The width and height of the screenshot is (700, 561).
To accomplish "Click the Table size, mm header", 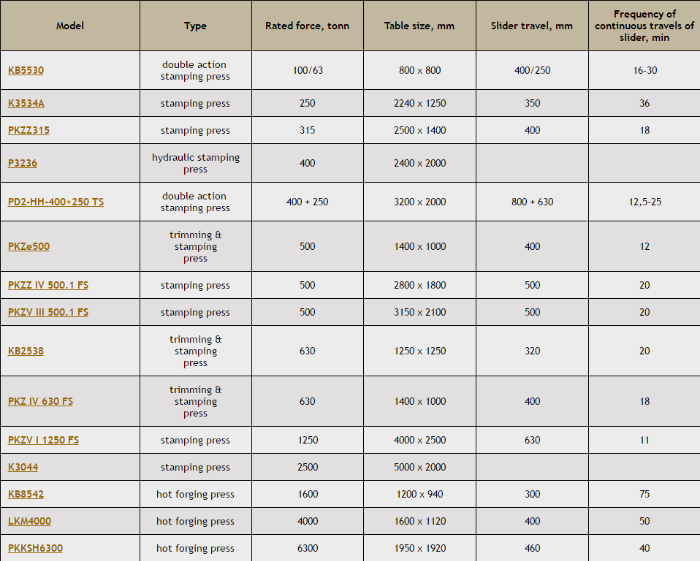I will (x=420, y=26).
